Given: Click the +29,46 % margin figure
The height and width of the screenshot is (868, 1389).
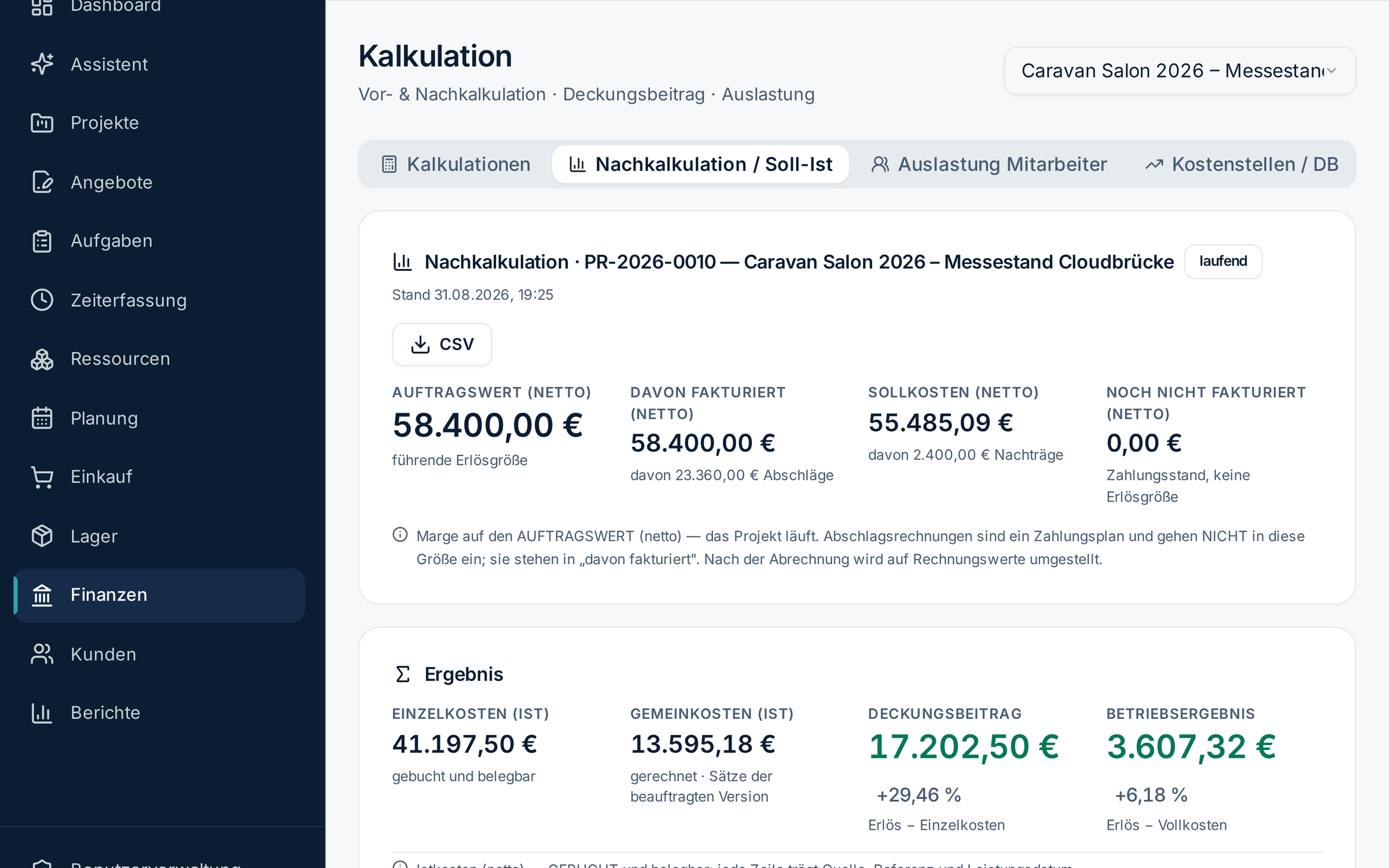Looking at the screenshot, I should tap(918, 795).
